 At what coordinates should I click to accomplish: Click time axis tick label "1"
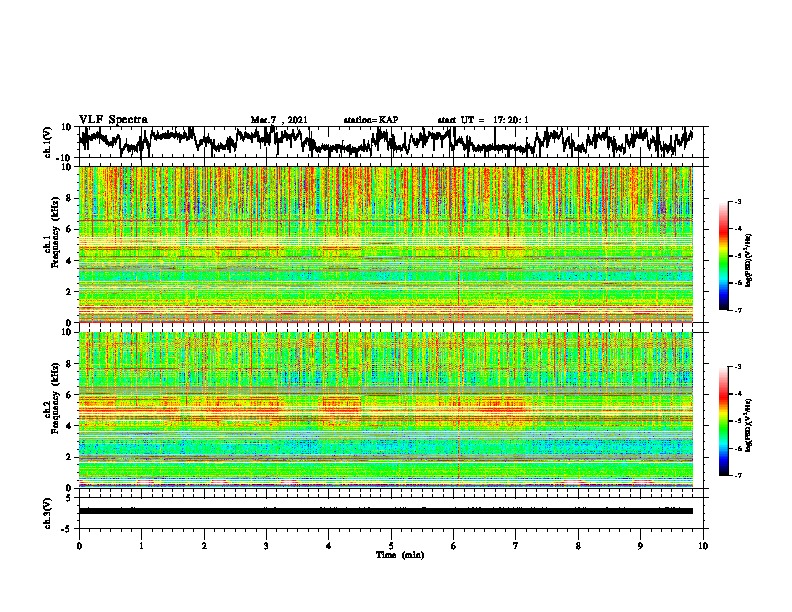pyautogui.click(x=141, y=546)
